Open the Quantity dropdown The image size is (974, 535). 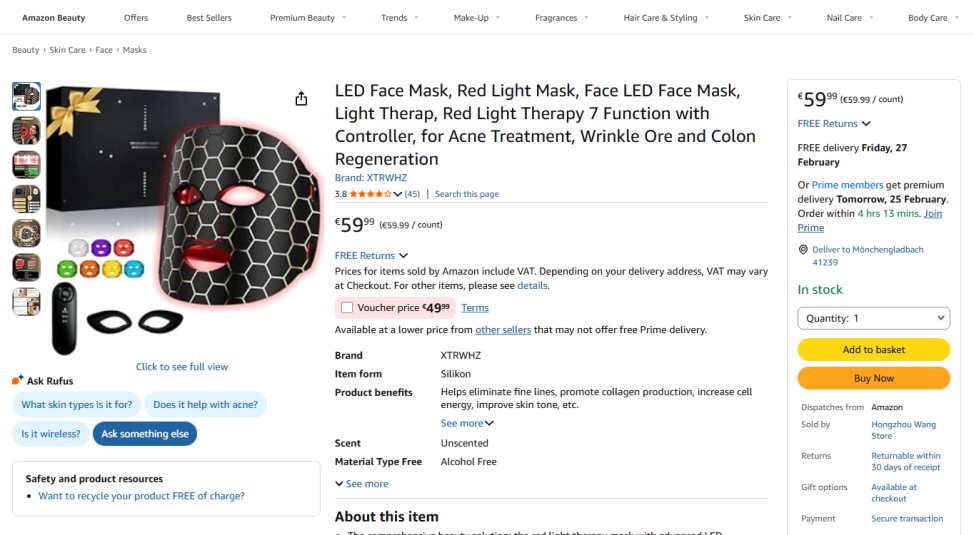coord(873,318)
